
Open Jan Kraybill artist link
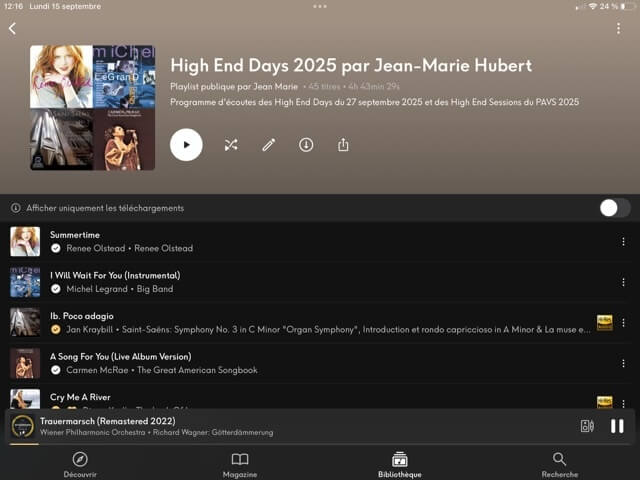[x=89, y=329]
